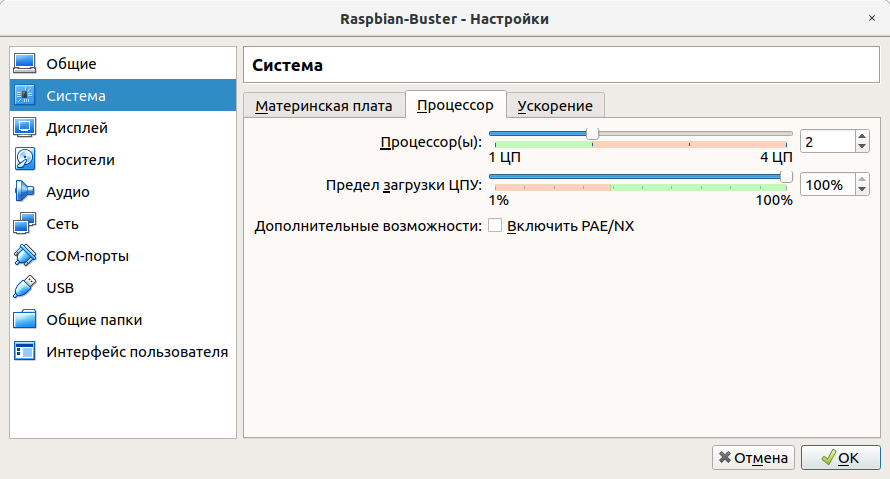Click the '1%' minimum load label
Image resolution: width=890 pixels, height=479 pixels.
pos(498,200)
